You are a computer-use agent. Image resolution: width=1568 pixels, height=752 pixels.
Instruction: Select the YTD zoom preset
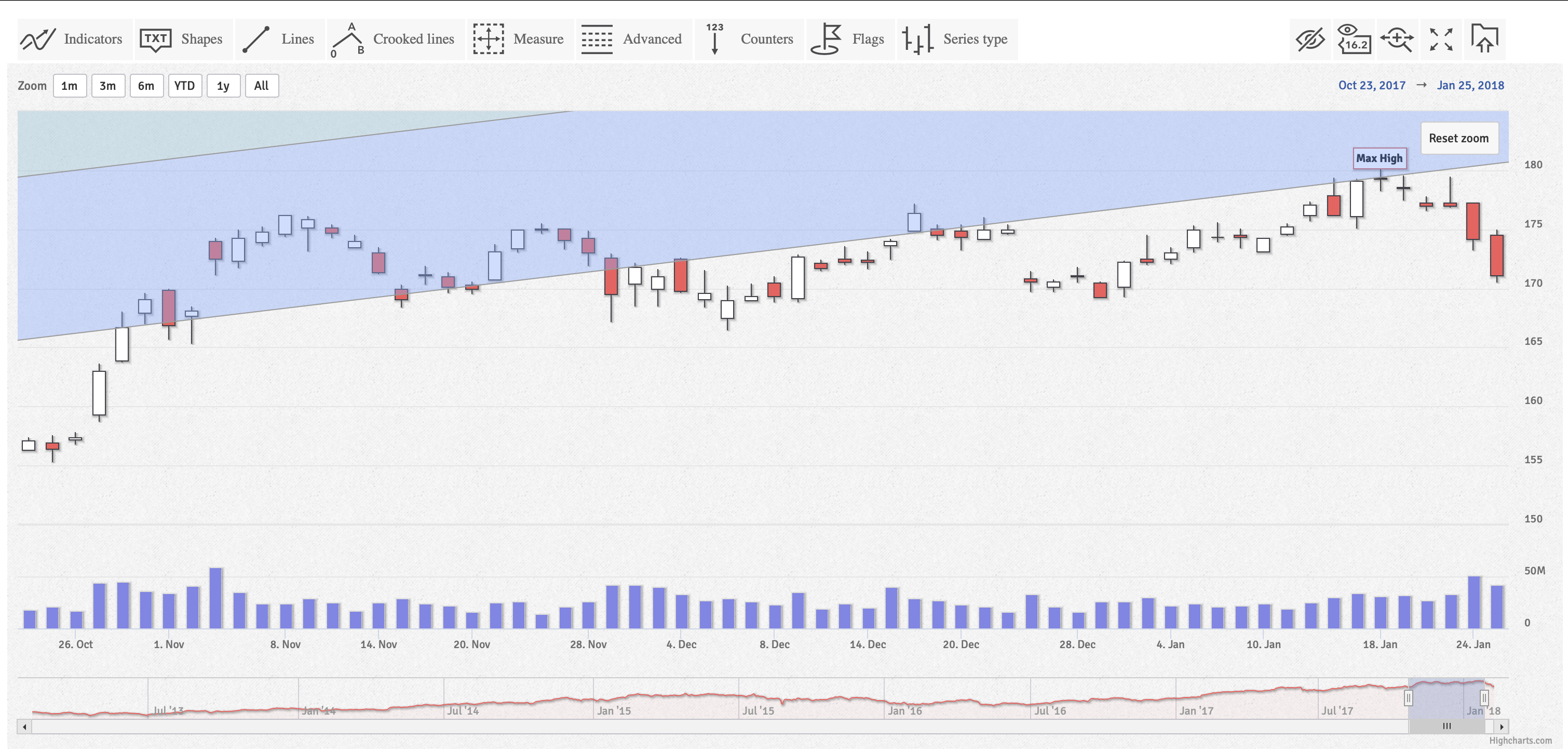(x=185, y=85)
